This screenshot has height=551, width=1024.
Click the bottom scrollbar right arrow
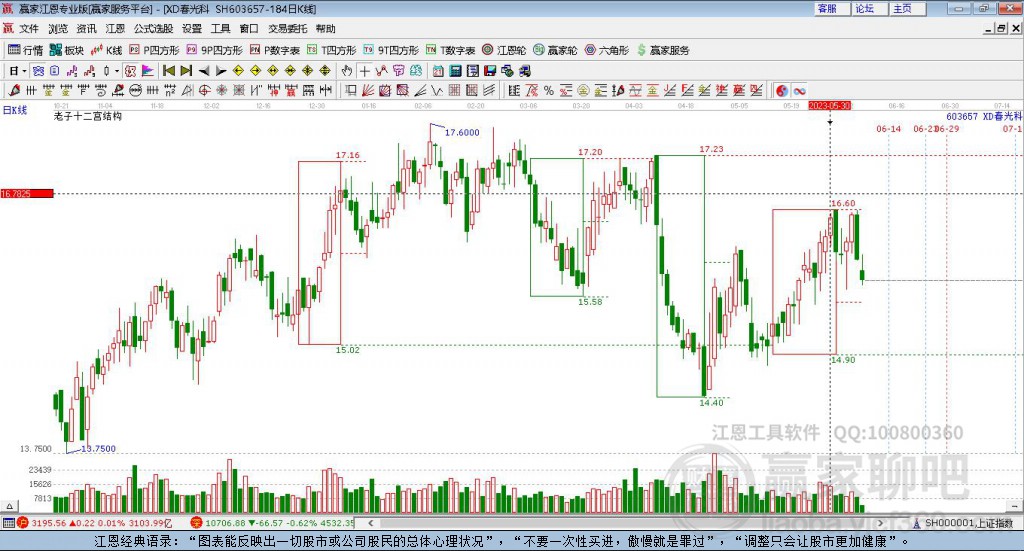tap(880, 523)
